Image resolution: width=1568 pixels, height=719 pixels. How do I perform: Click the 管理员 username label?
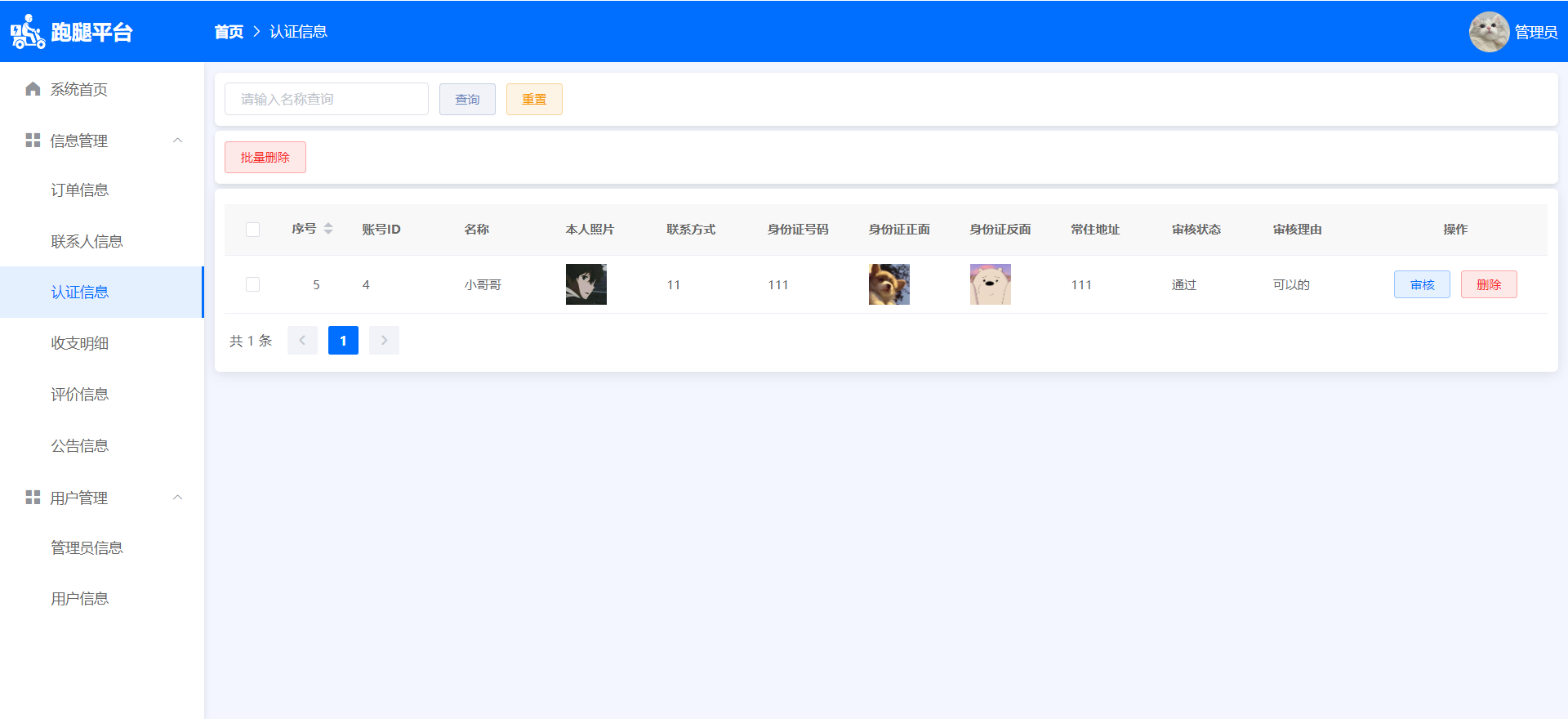[x=1536, y=32]
